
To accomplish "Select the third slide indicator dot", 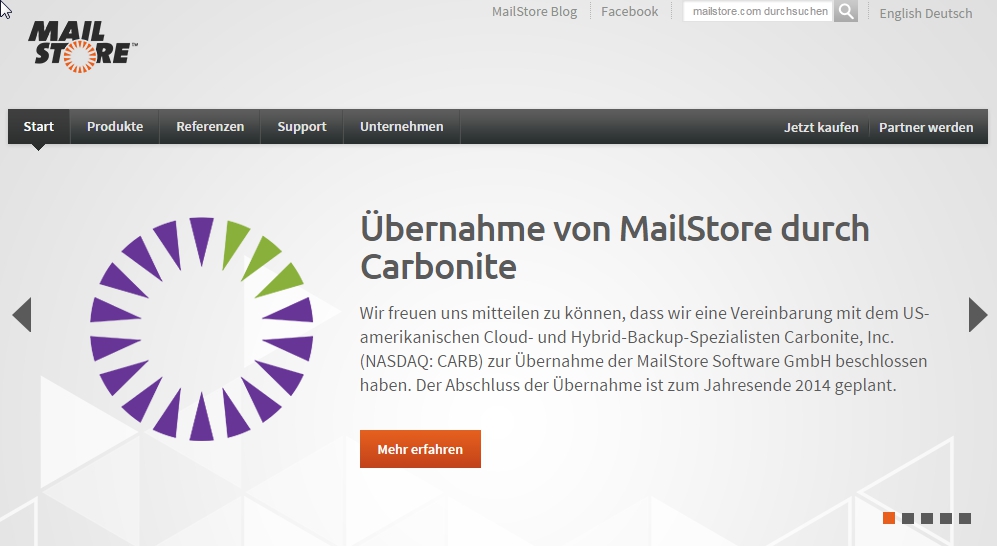I will point(927,518).
